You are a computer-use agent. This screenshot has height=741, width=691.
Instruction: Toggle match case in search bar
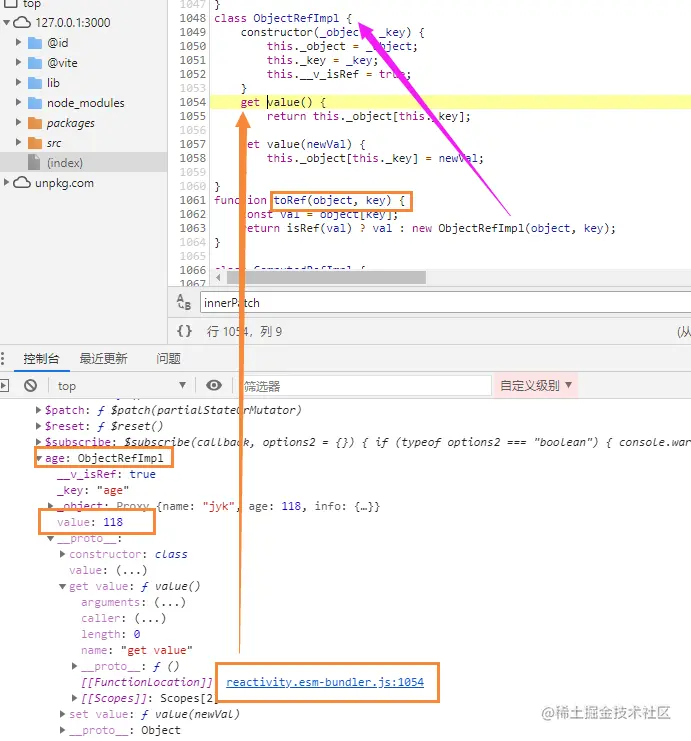pos(183,302)
